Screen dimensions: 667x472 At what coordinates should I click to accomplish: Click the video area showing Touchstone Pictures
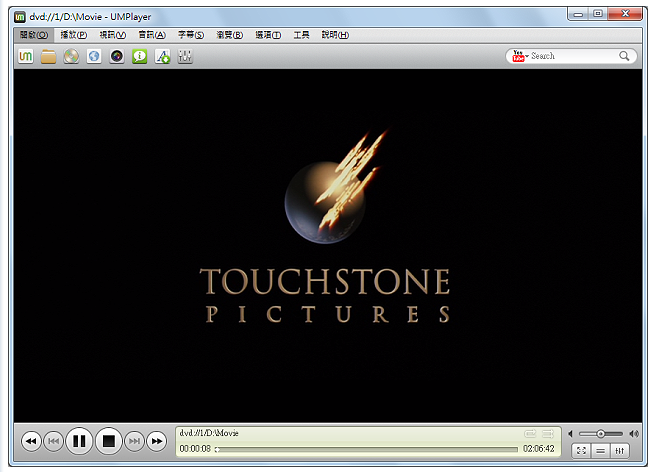pyautogui.click(x=328, y=246)
